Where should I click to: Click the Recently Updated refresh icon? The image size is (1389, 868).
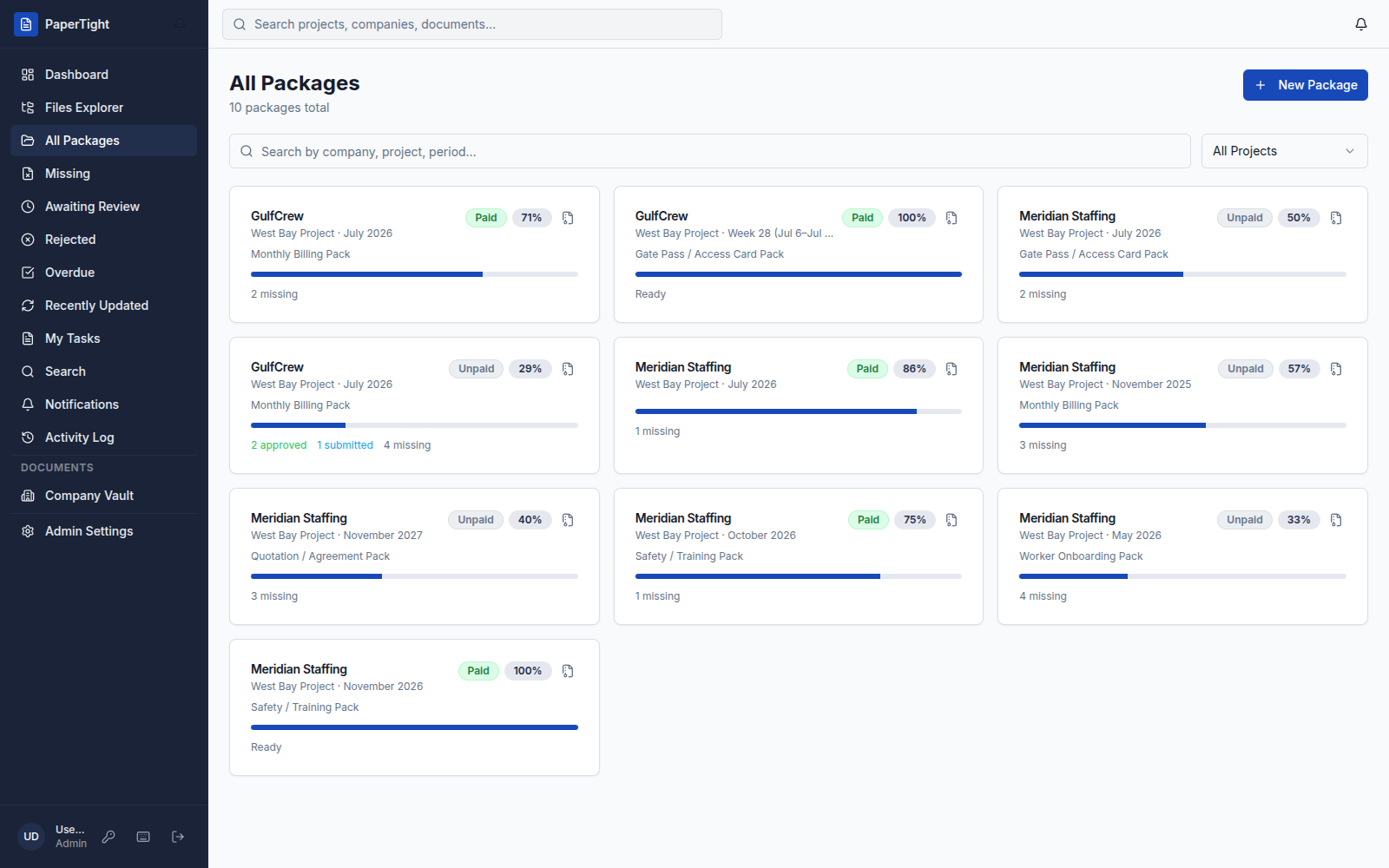[x=28, y=306]
